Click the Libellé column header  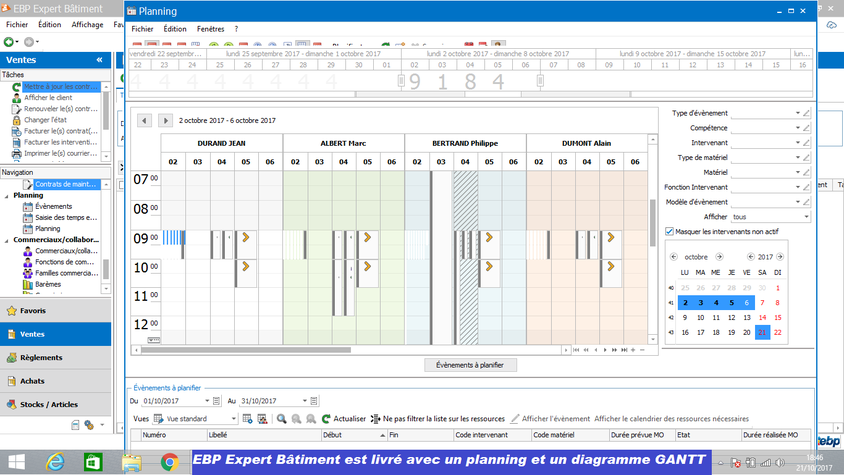point(264,435)
